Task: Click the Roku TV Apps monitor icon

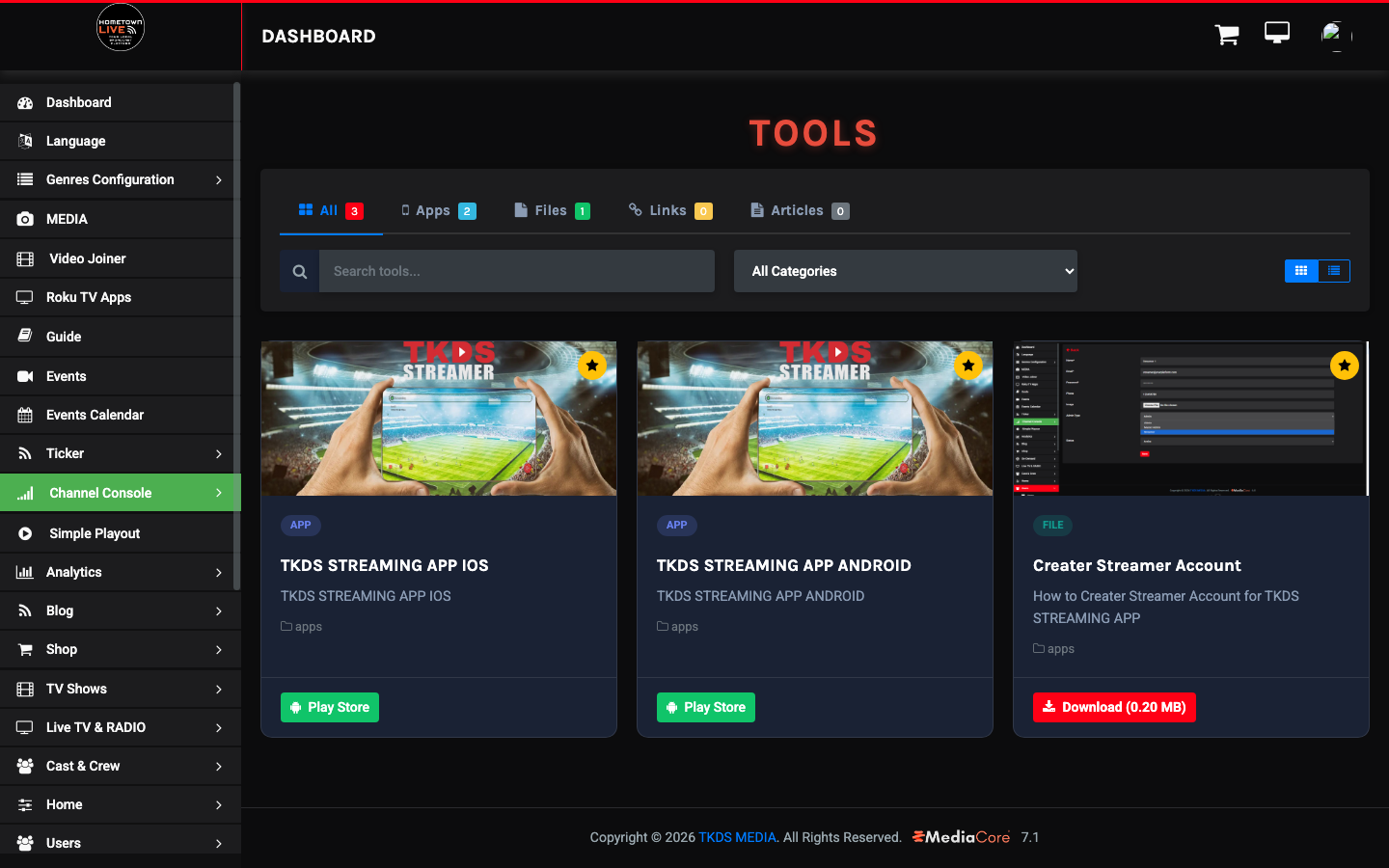Action: point(25,297)
